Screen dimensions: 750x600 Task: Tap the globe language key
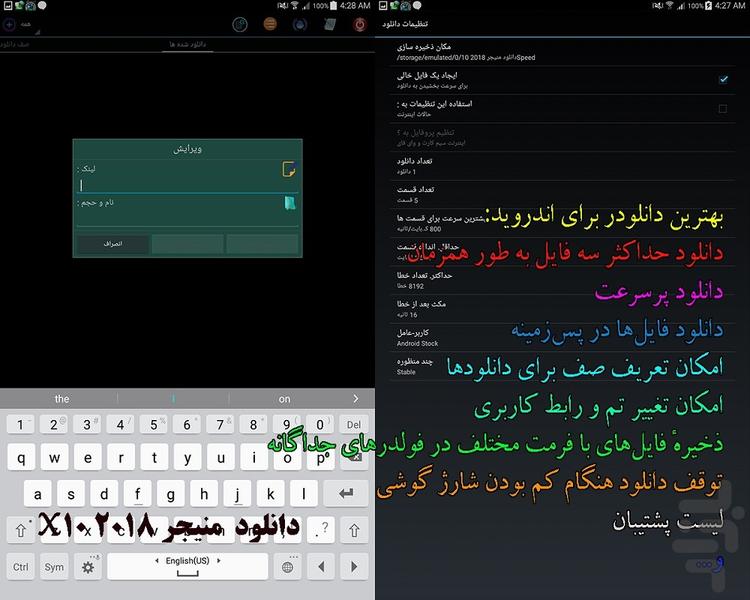tap(287, 567)
